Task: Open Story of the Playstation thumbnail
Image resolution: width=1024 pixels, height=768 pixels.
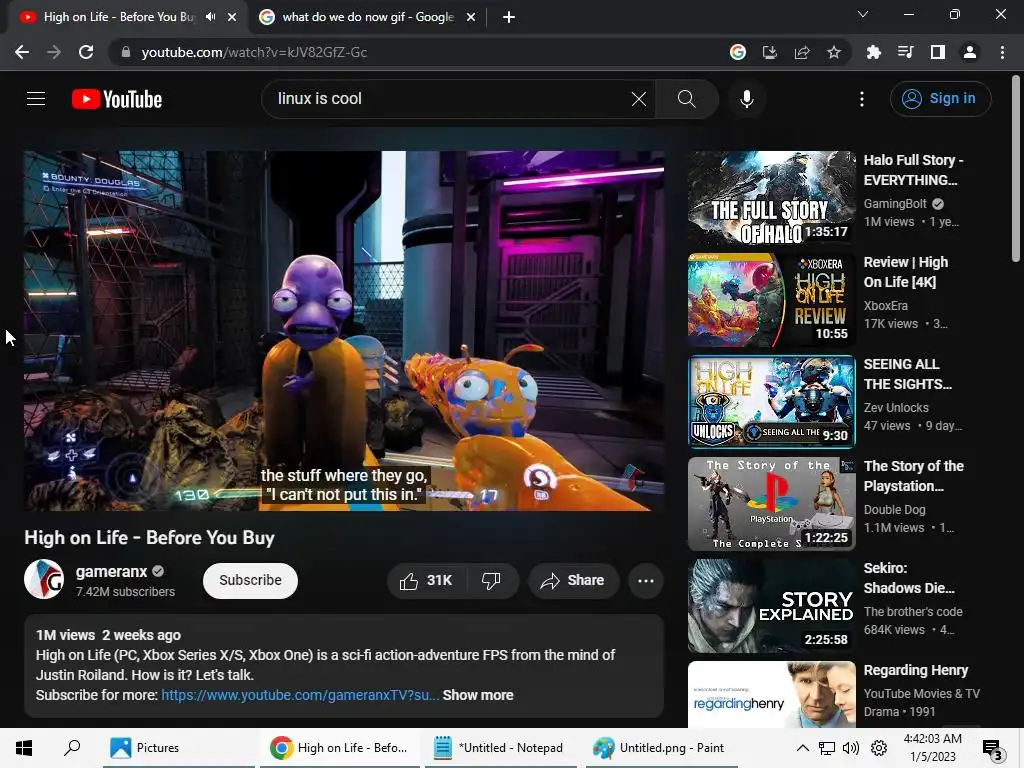Action: tap(771, 504)
